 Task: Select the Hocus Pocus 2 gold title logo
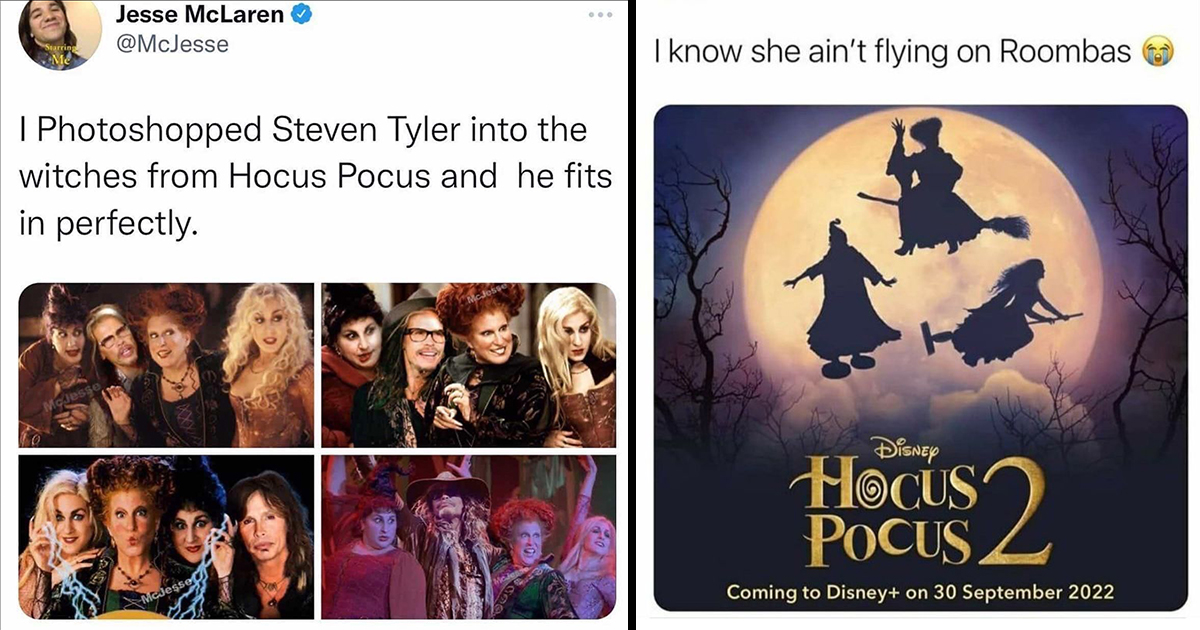[x=920, y=510]
